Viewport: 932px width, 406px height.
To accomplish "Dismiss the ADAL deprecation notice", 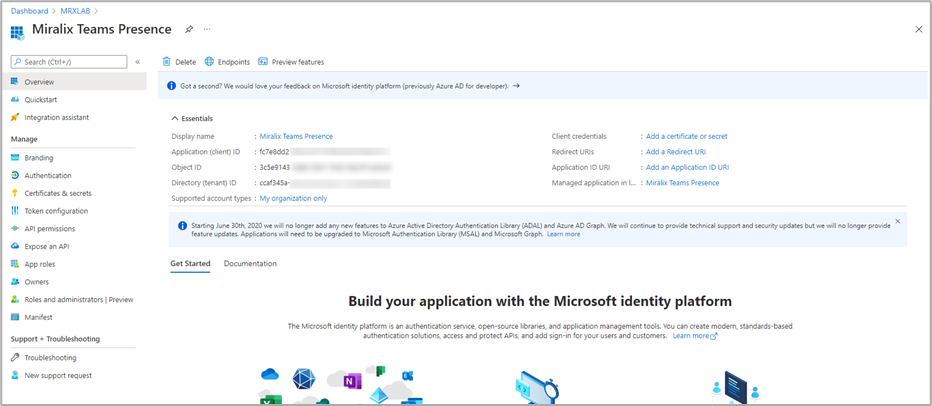I will (898, 221).
